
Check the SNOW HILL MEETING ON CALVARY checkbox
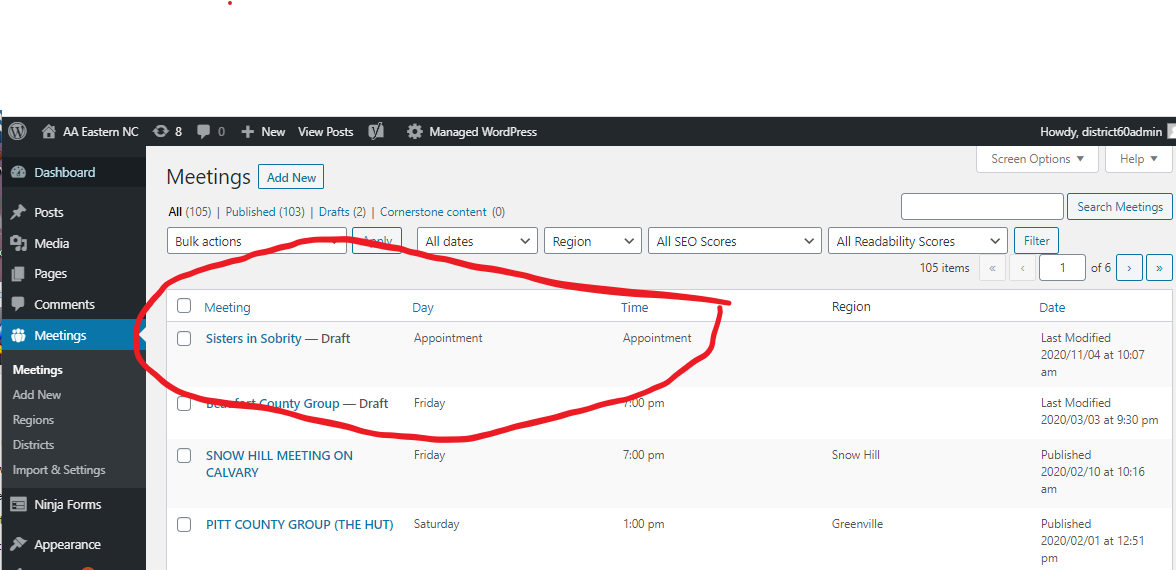184,456
